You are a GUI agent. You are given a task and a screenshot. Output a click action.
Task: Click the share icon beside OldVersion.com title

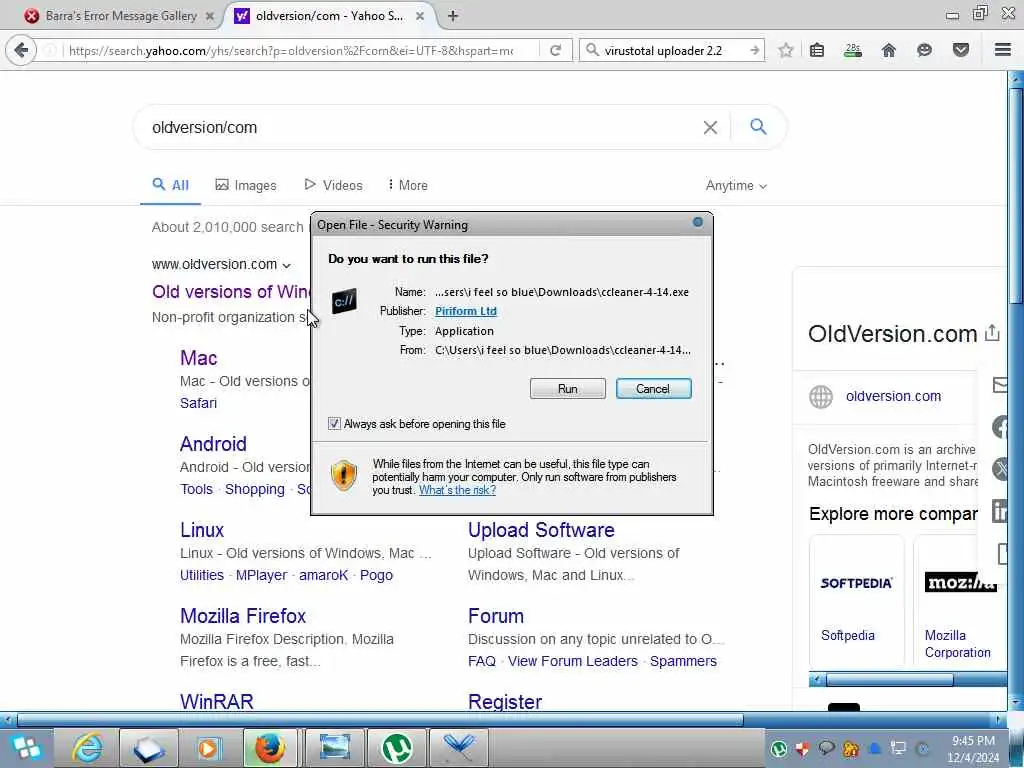point(992,332)
